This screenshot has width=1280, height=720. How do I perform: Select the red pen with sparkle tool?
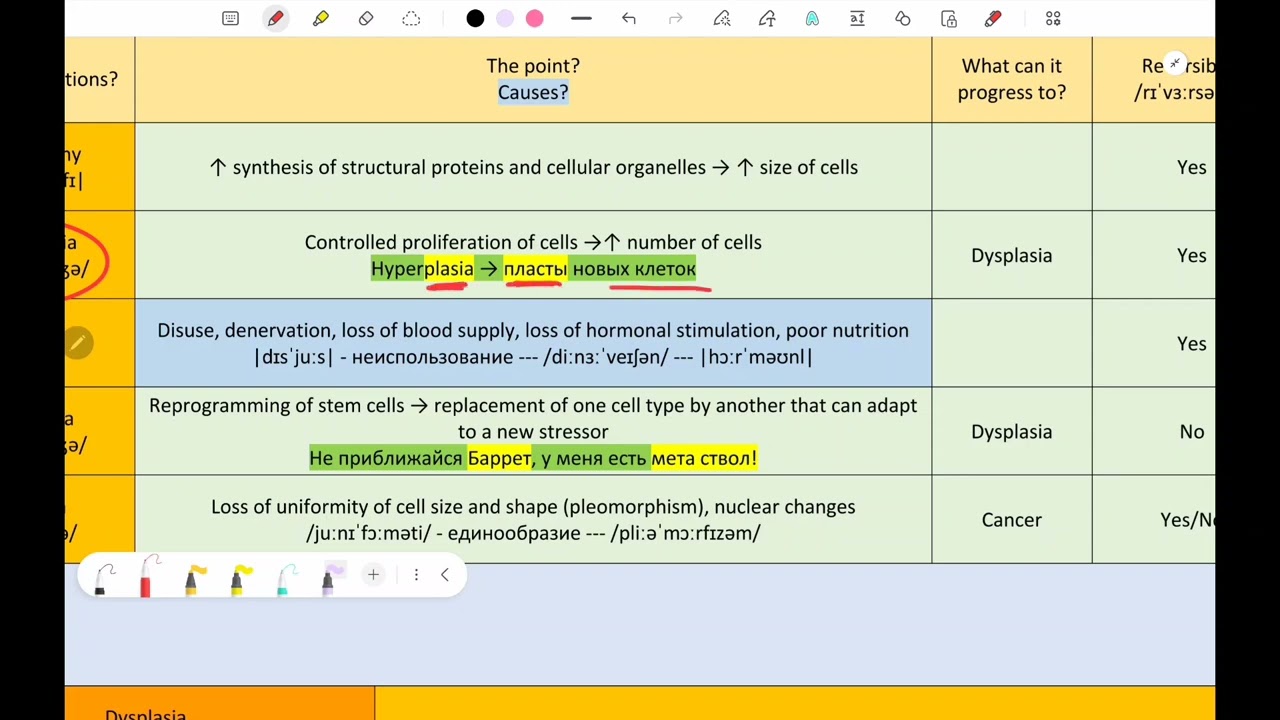coord(993,19)
